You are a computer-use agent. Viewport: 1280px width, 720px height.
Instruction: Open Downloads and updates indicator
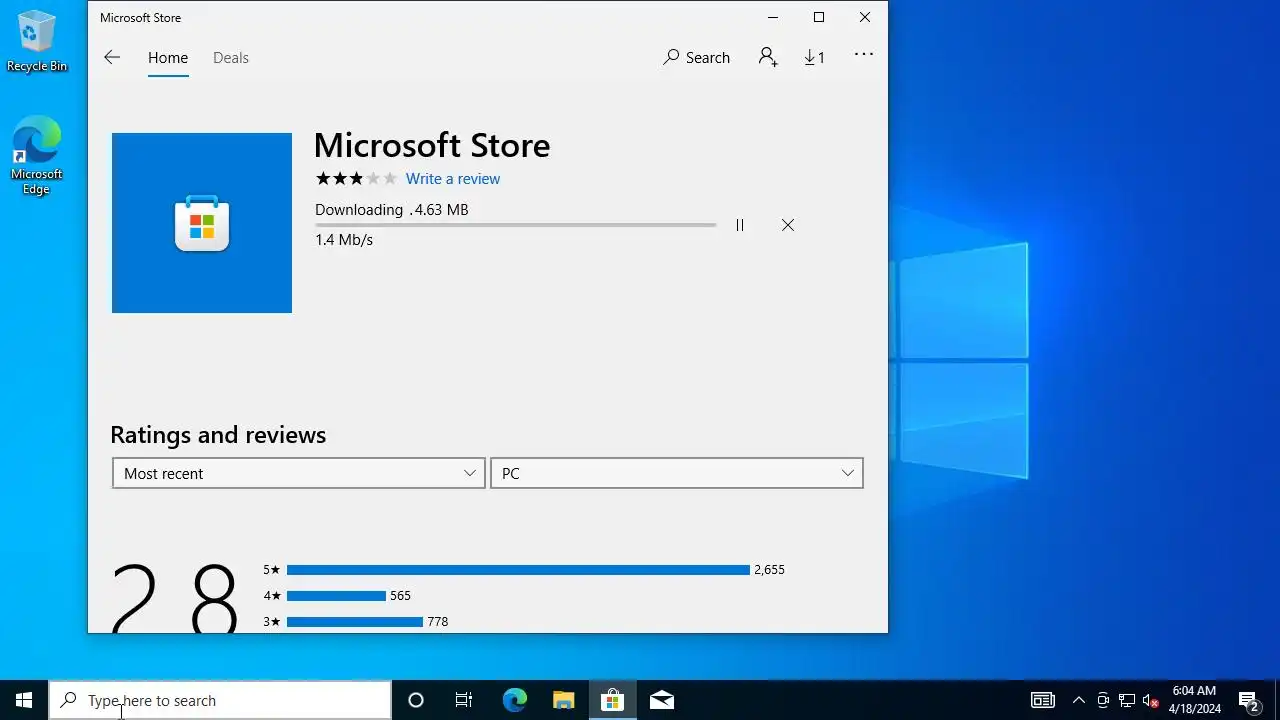[815, 58]
